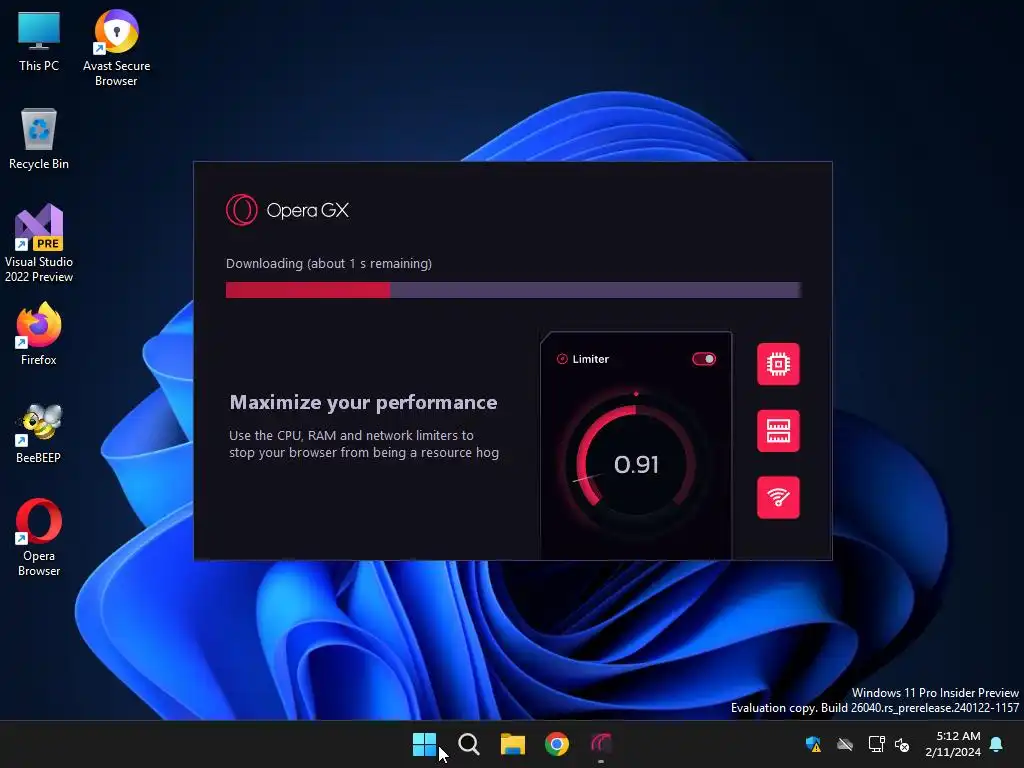Click the 'Limiter' label
Image resolution: width=1024 pixels, height=768 pixels.
click(x=590, y=359)
